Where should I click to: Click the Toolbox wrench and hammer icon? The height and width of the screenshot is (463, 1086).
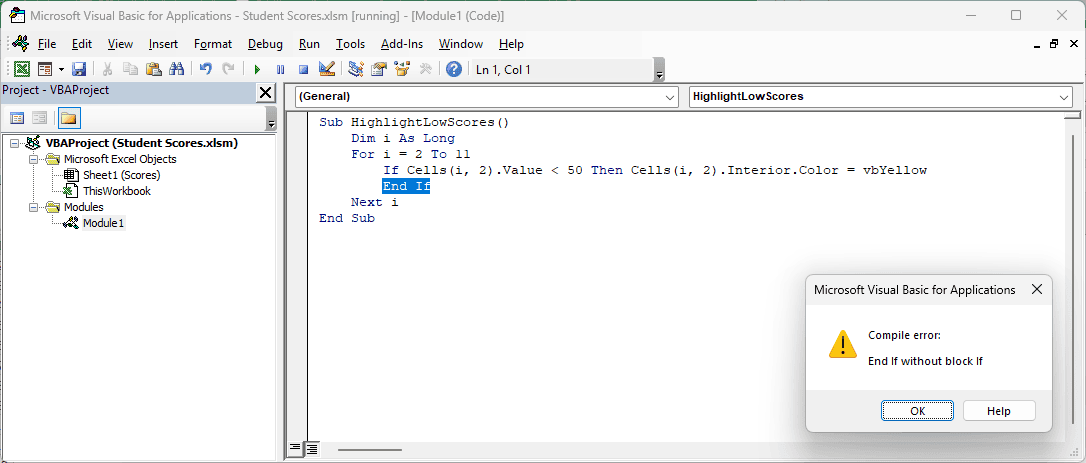tap(425, 69)
